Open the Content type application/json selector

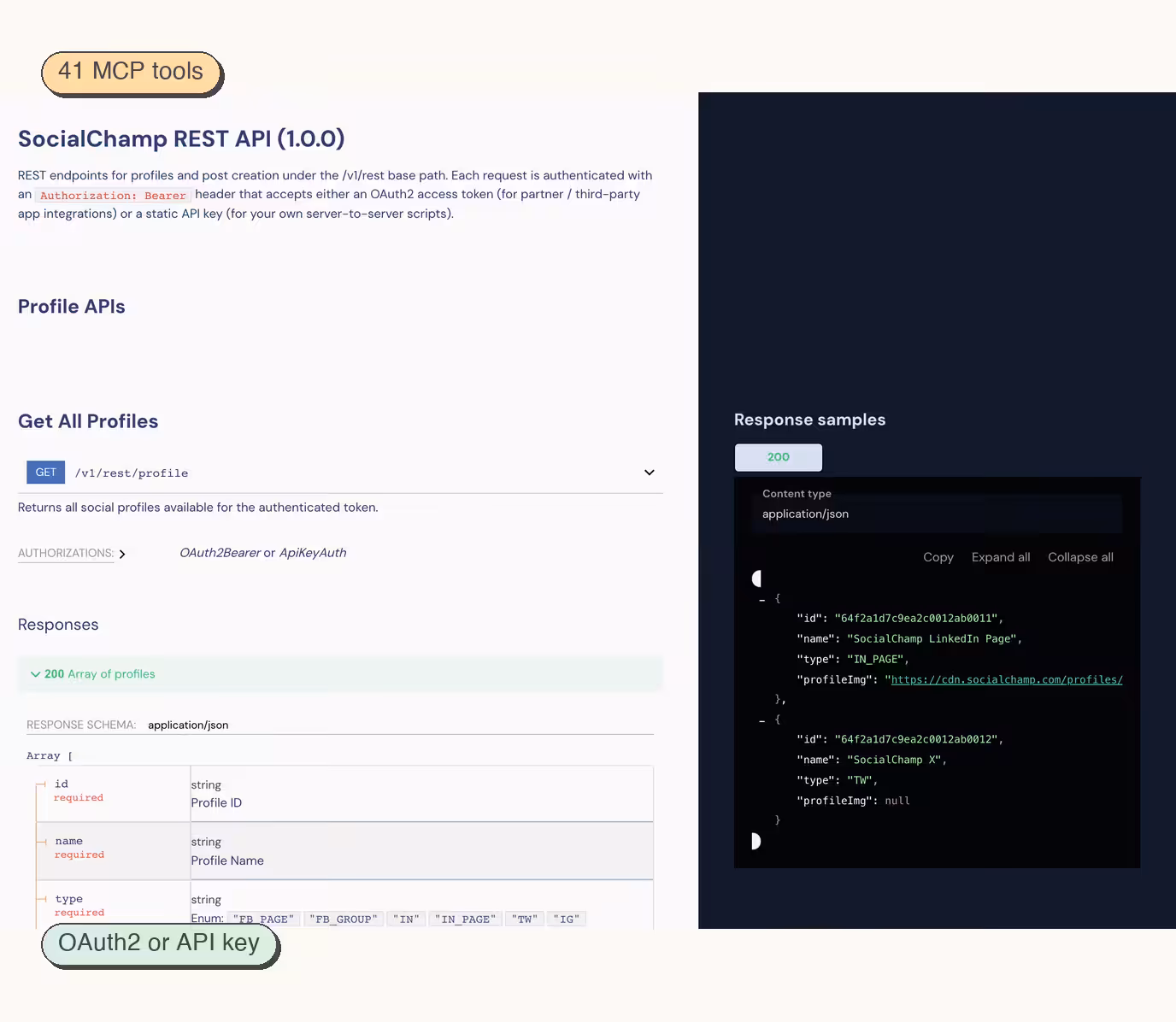[938, 514]
